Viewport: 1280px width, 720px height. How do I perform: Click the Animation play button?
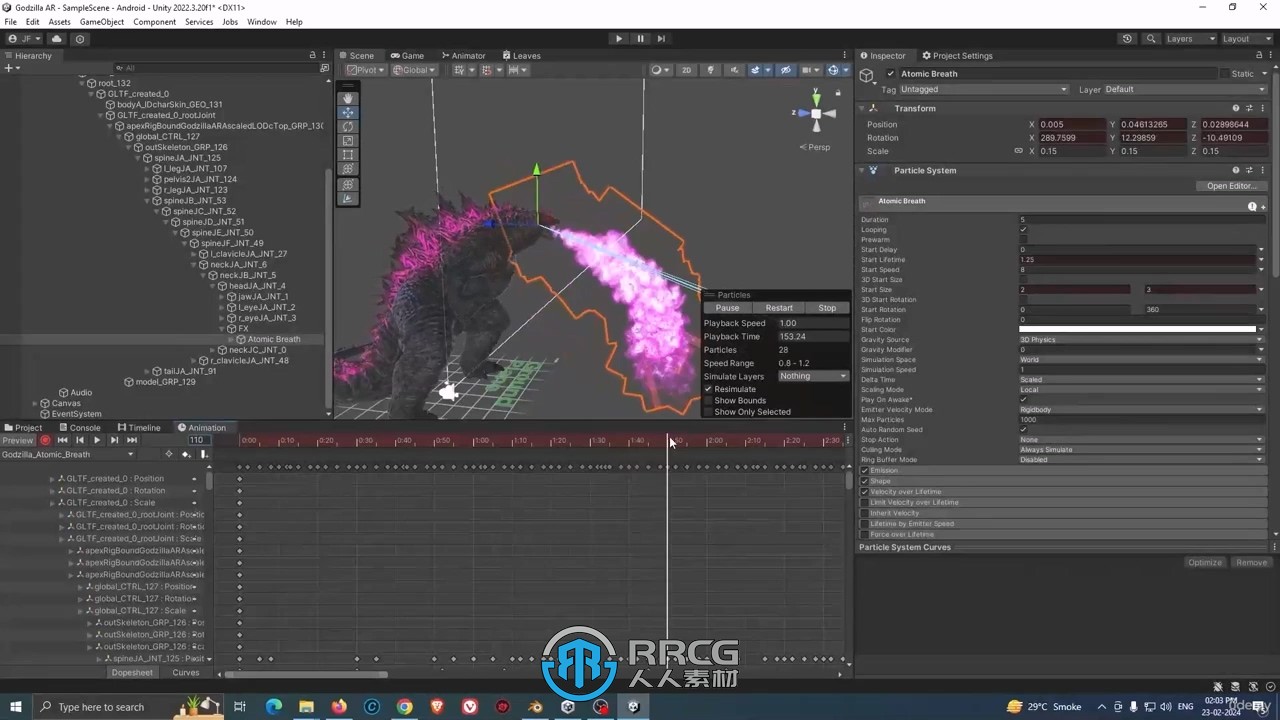[x=97, y=440]
